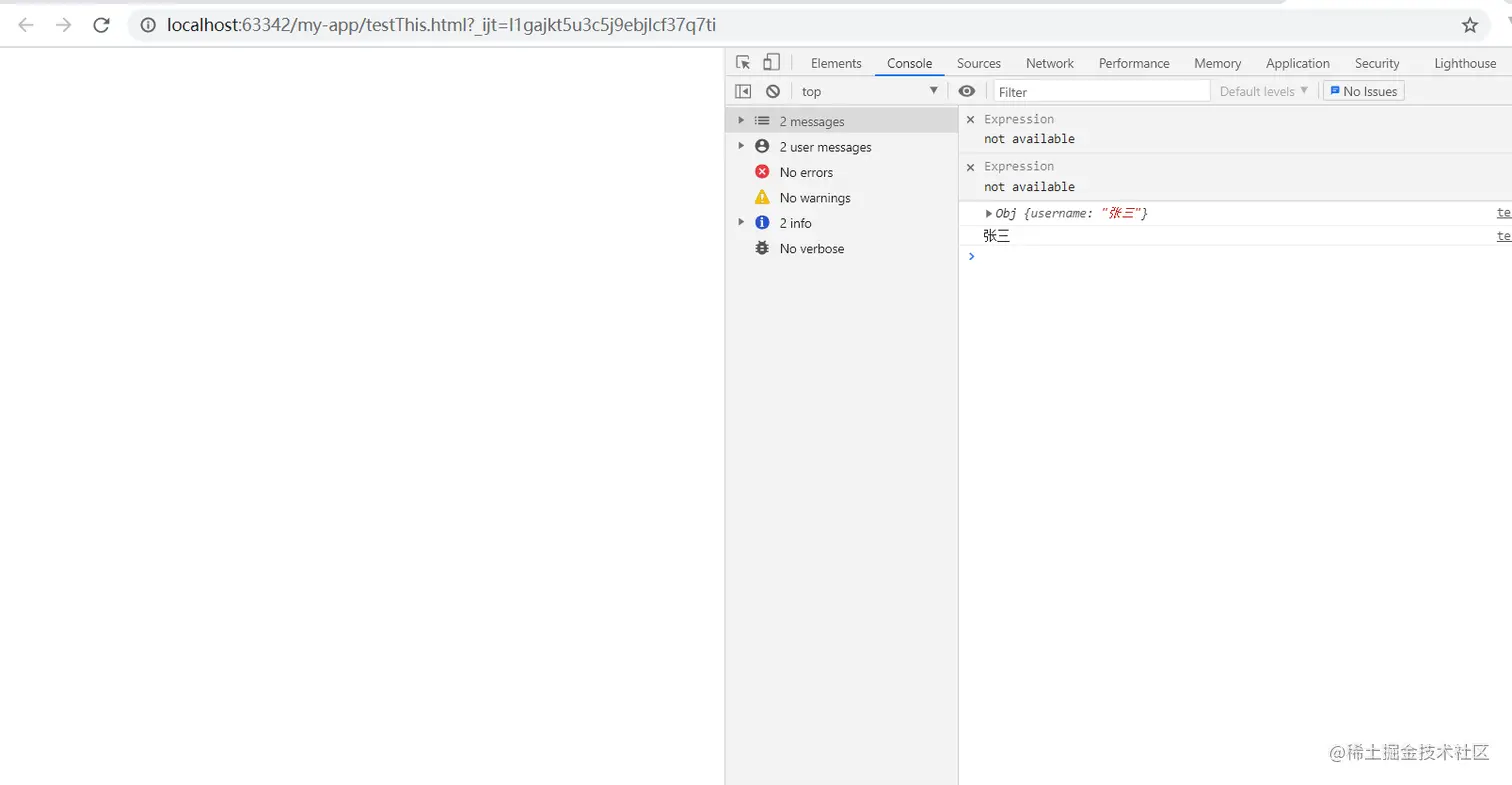Expand the Obj {username} logged object
The height and width of the screenshot is (785, 1512).
click(989, 213)
